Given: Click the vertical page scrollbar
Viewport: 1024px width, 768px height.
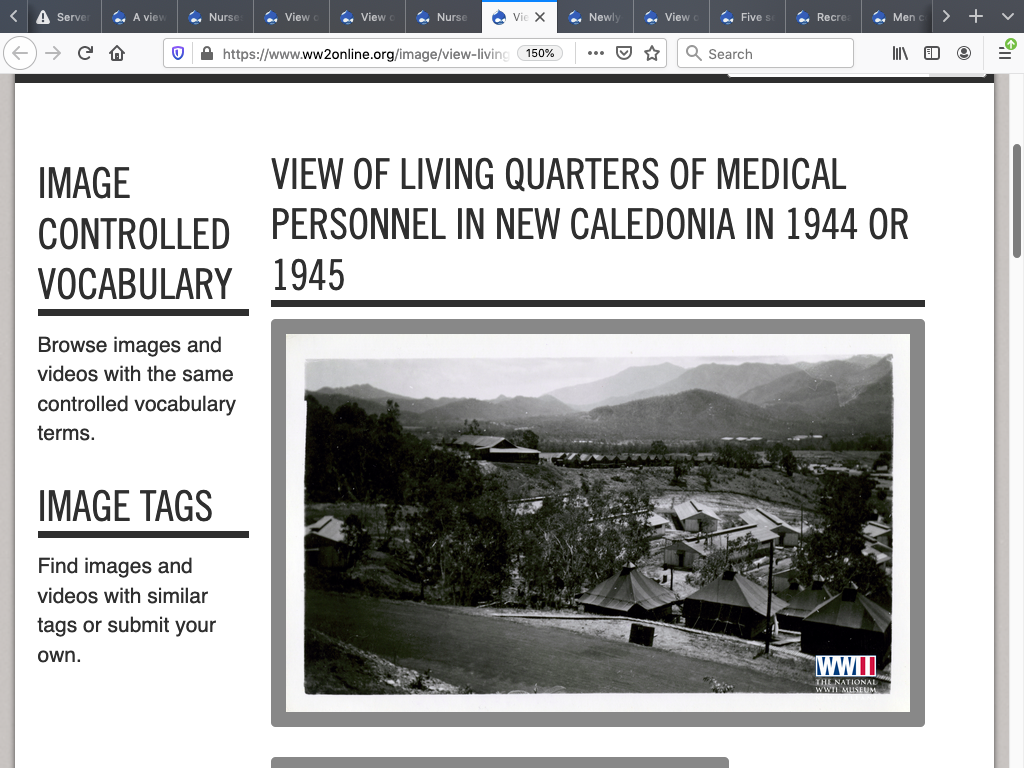Looking at the screenshot, I should [x=1017, y=200].
